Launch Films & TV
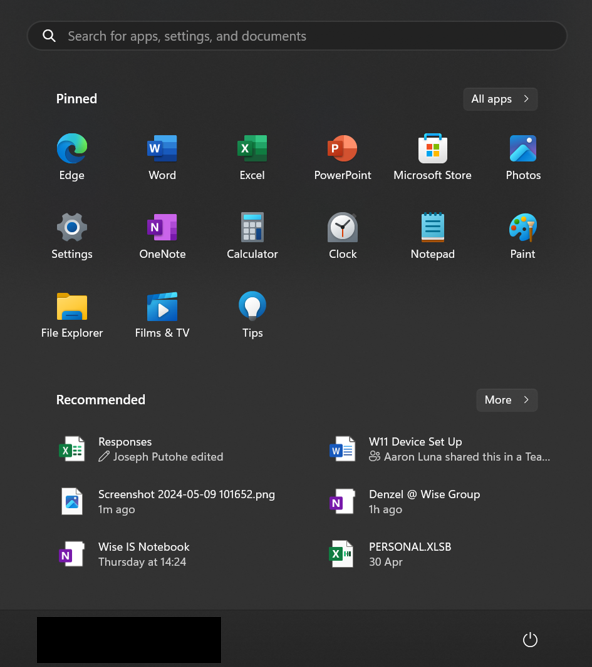 pos(162,314)
